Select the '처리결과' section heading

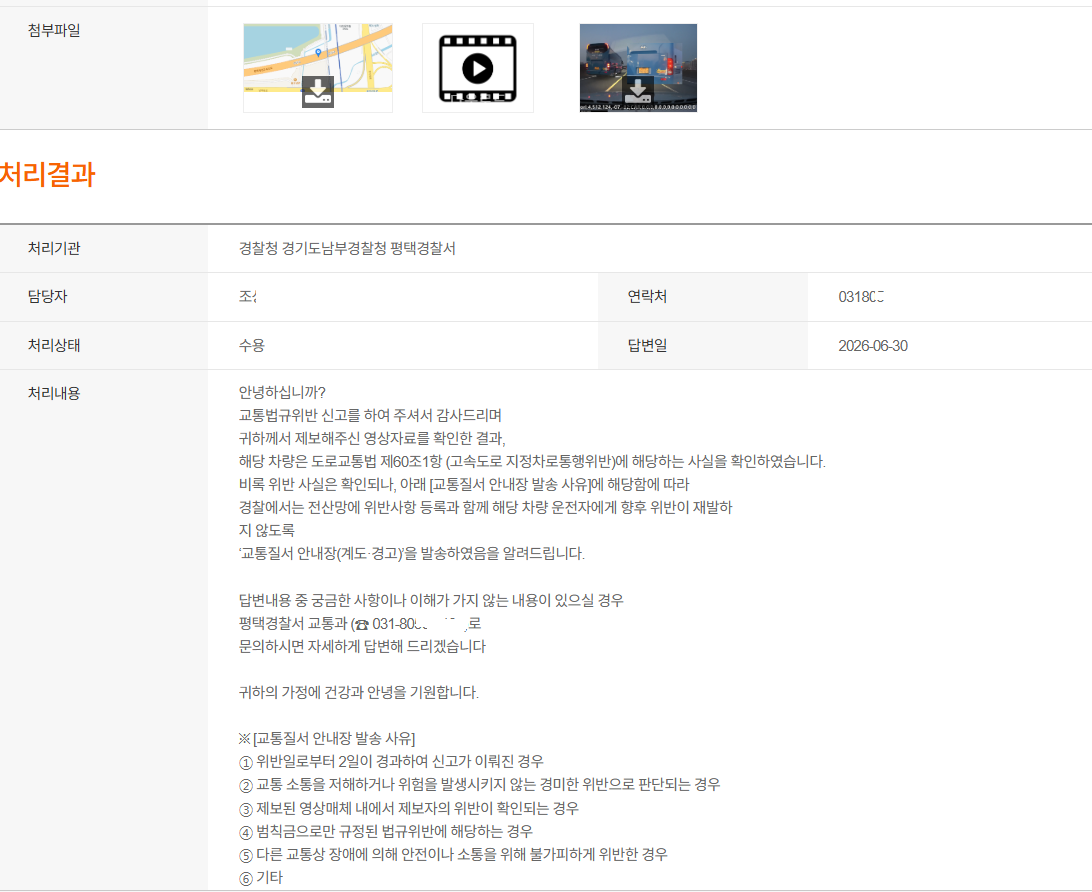(x=47, y=174)
